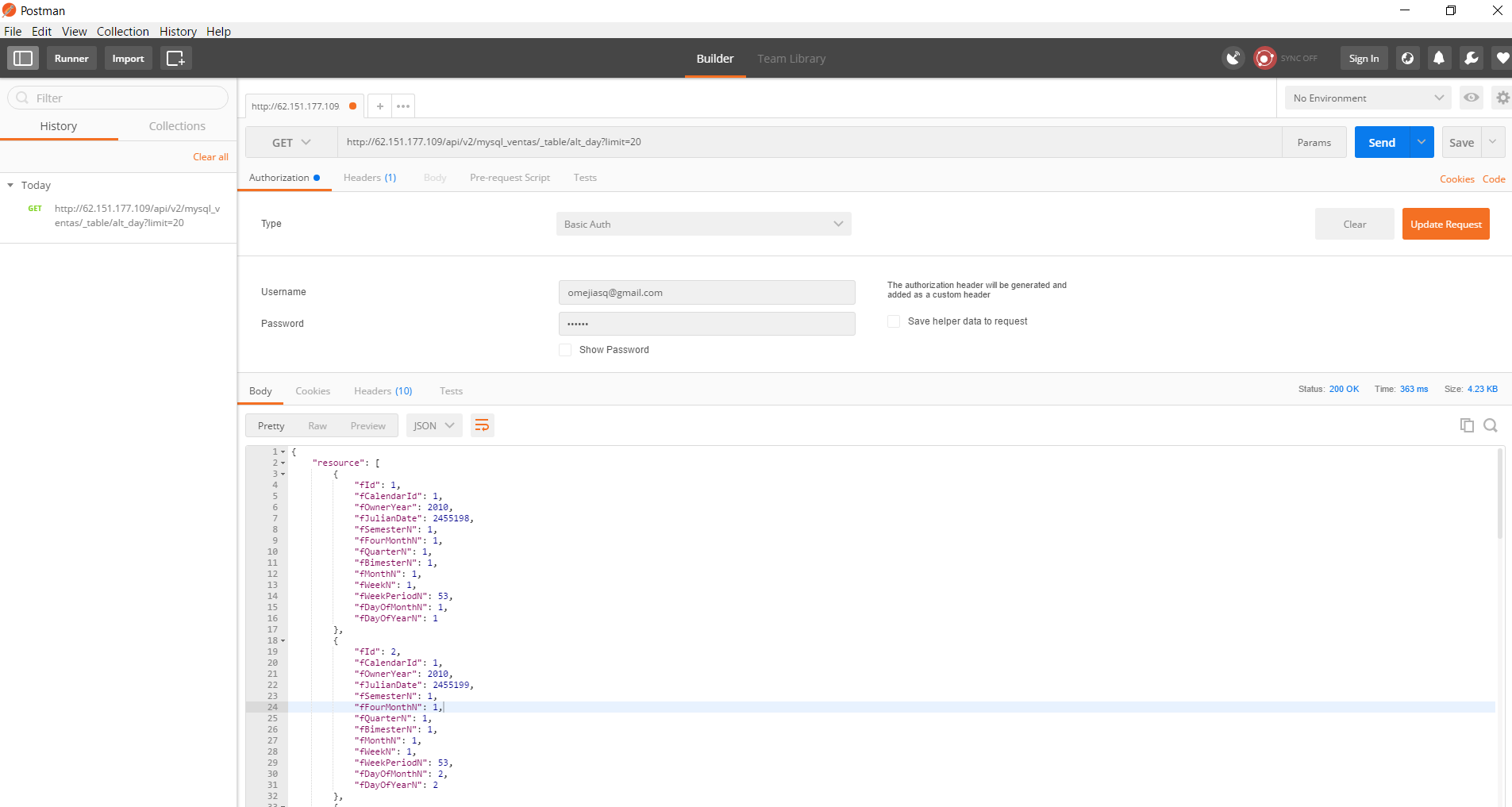Click the Password input field

(x=707, y=324)
